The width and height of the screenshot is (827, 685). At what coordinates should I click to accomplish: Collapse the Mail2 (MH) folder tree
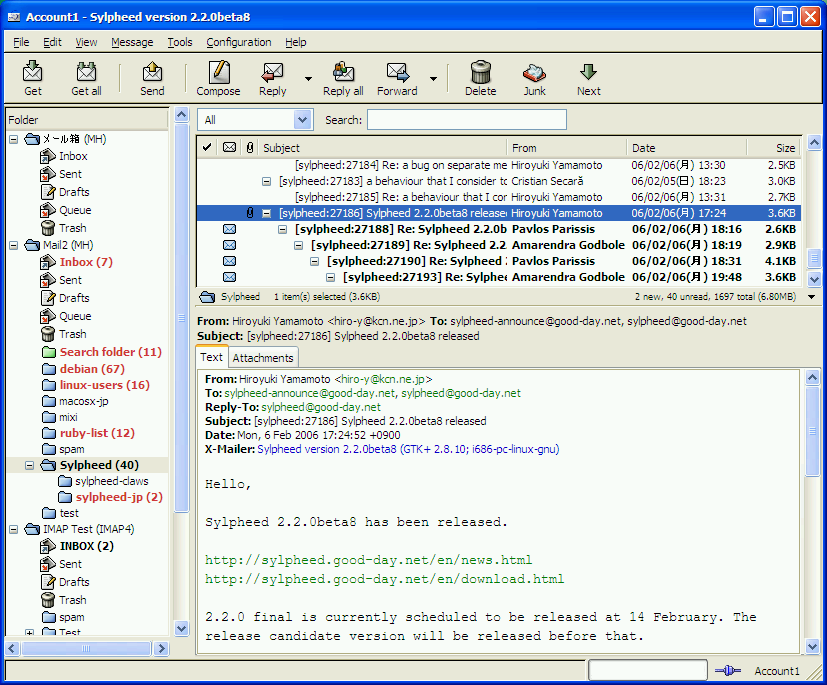pos(14,246)
